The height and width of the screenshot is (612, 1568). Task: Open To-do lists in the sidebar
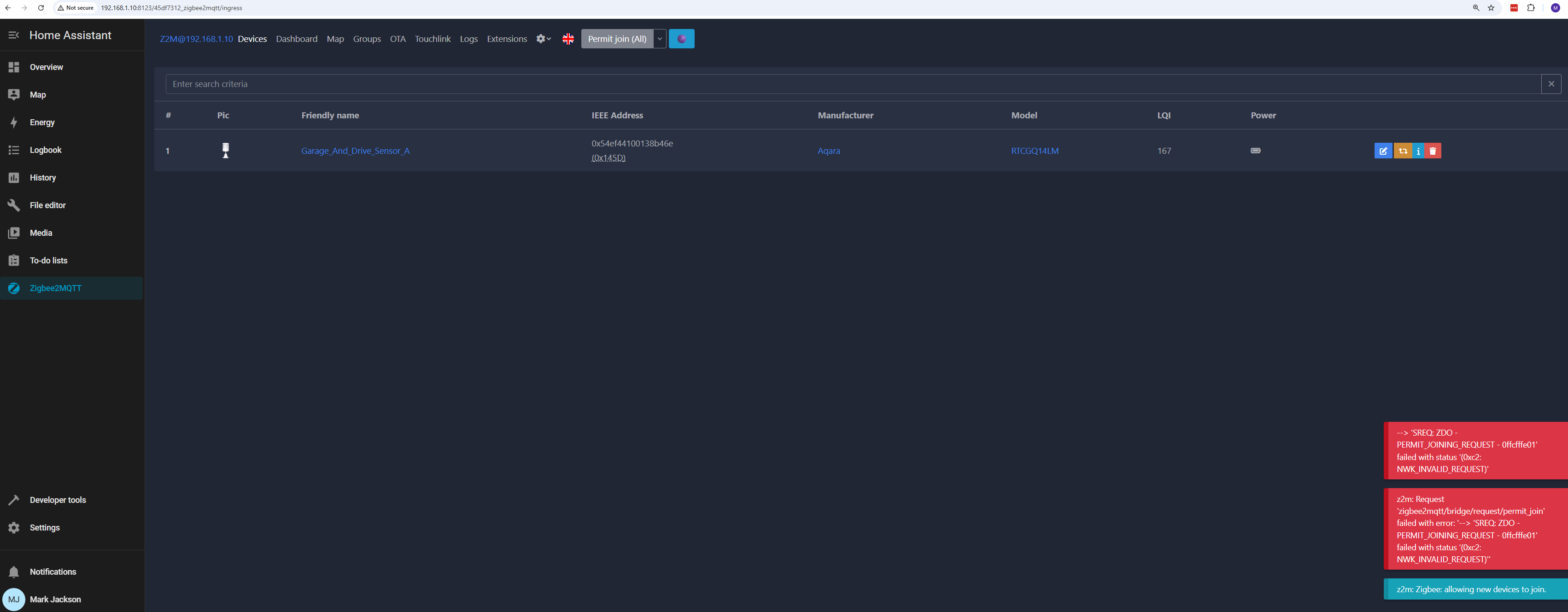pos(72,260)
